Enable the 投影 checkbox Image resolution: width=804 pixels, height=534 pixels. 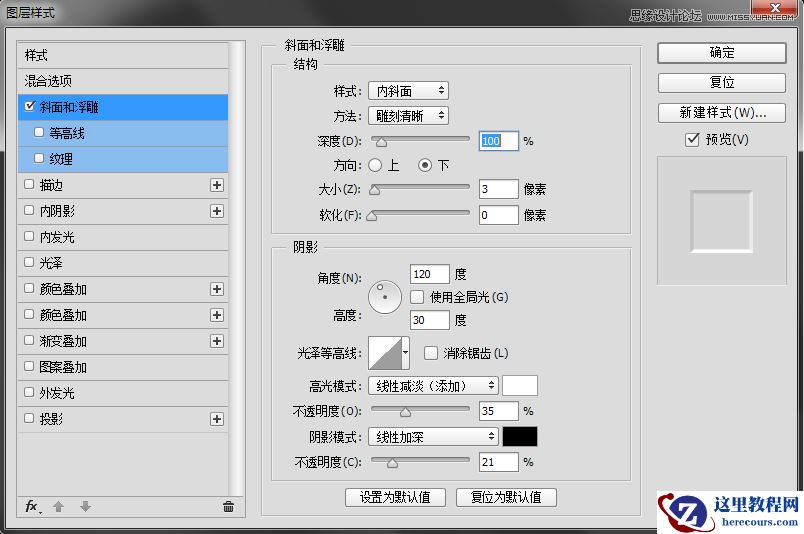point(29,418)
